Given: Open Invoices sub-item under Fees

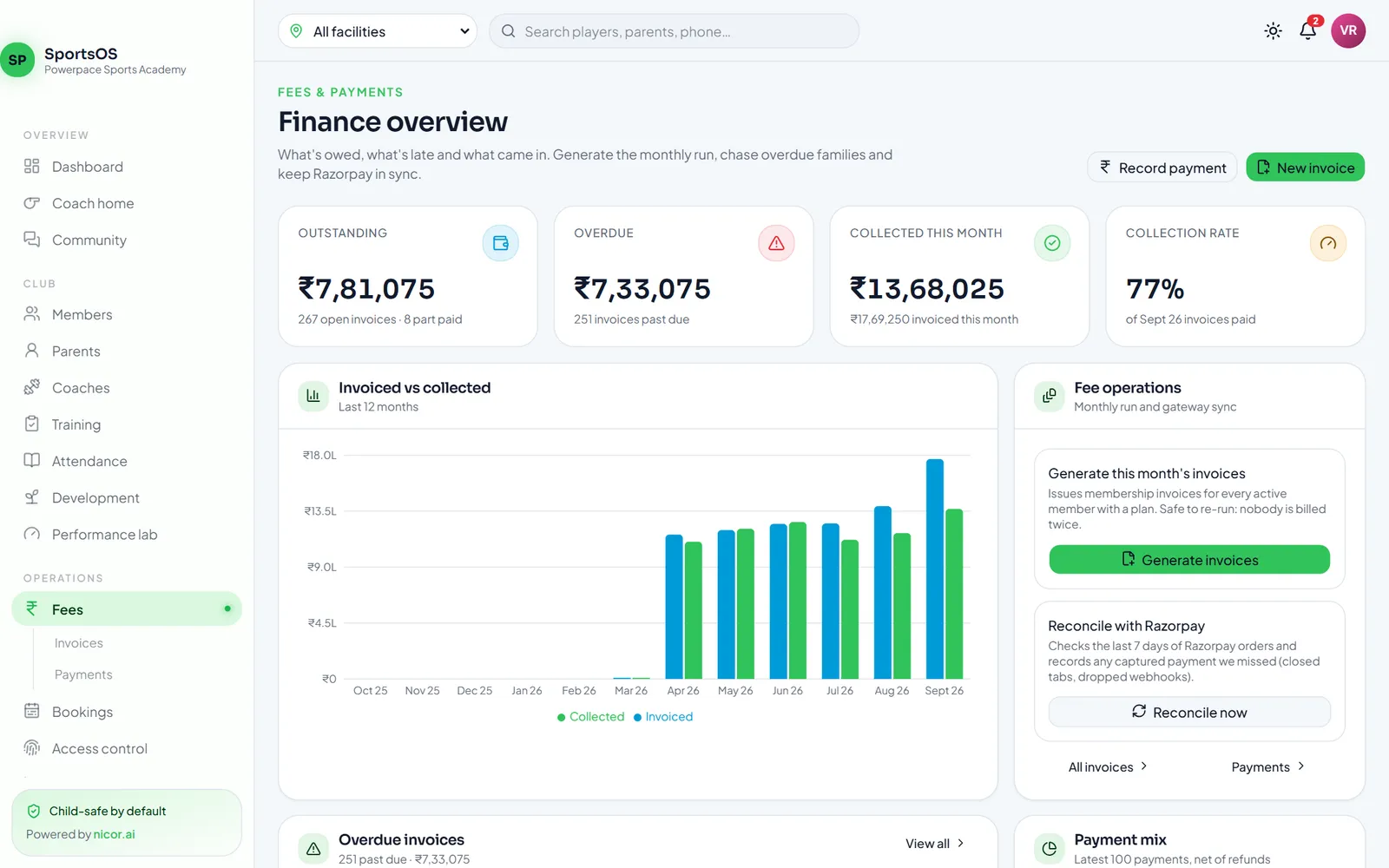Looking at the screenshot, I should (x=79, y=643).
